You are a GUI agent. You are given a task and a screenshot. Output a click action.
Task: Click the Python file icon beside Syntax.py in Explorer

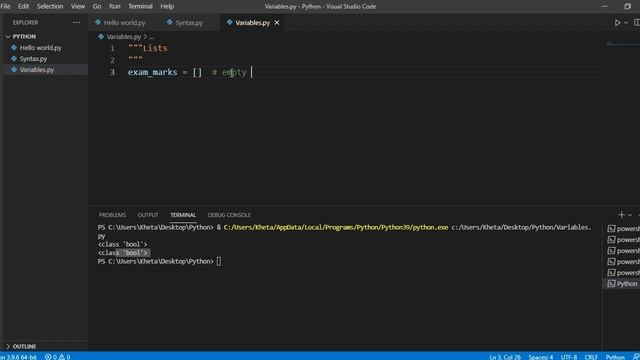[x=14, y=59]
